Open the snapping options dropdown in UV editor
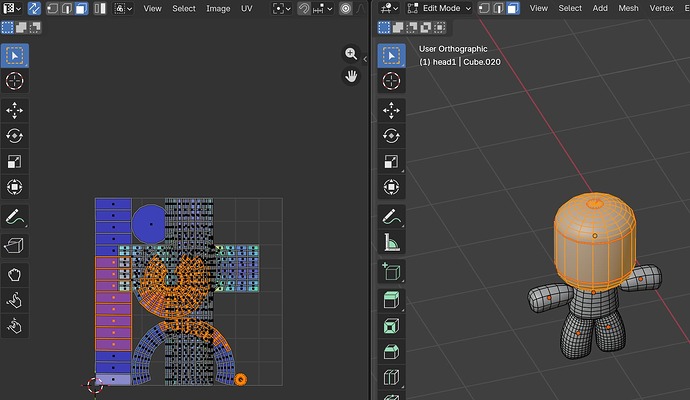The width and height of the screenshot is (690, 400). [x=323, y=8]
